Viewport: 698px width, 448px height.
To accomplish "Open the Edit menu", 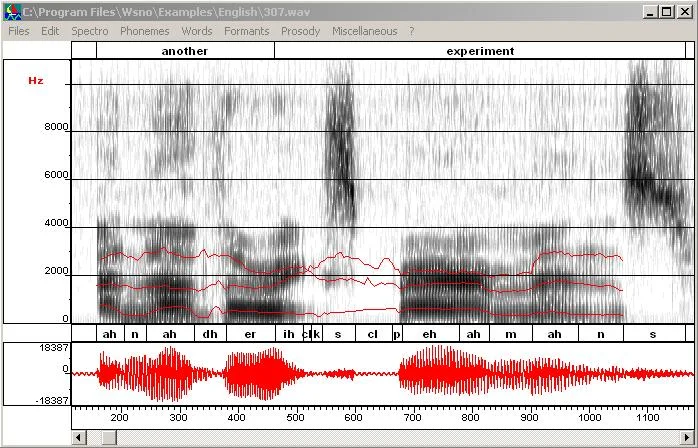I will (50, 31).
